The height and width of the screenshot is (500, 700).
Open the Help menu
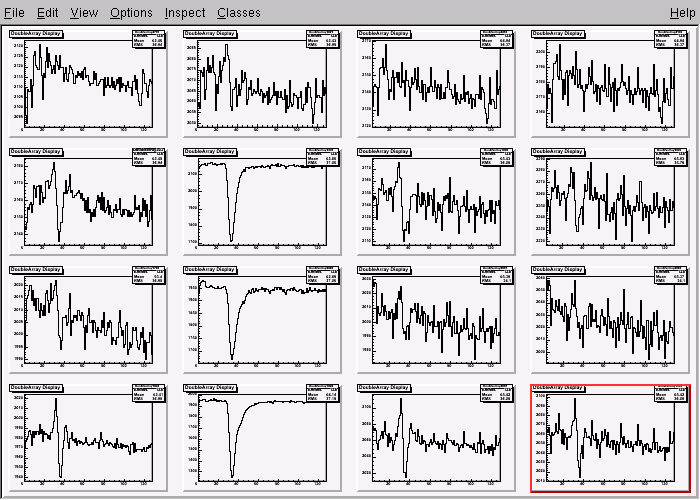[x=683, y=12]
